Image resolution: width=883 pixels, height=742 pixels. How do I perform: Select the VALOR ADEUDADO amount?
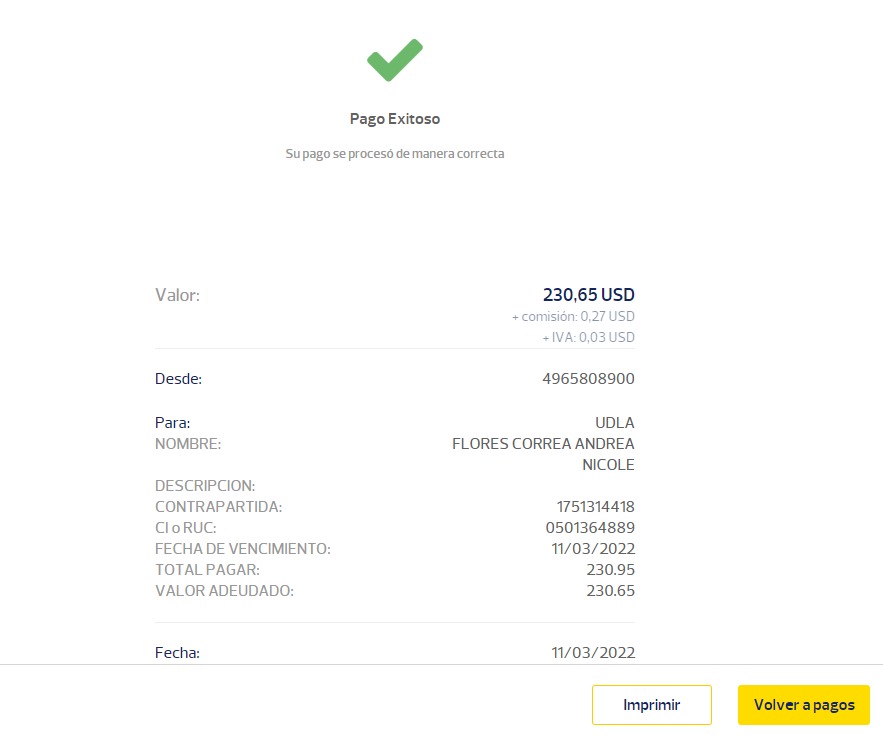coord(610,591)
